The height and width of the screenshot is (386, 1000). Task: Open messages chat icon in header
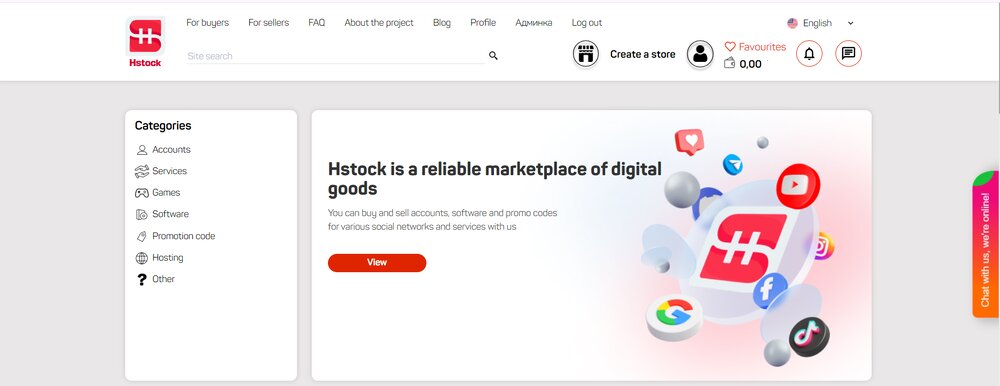pyautogui.click(x=848, y=54)
